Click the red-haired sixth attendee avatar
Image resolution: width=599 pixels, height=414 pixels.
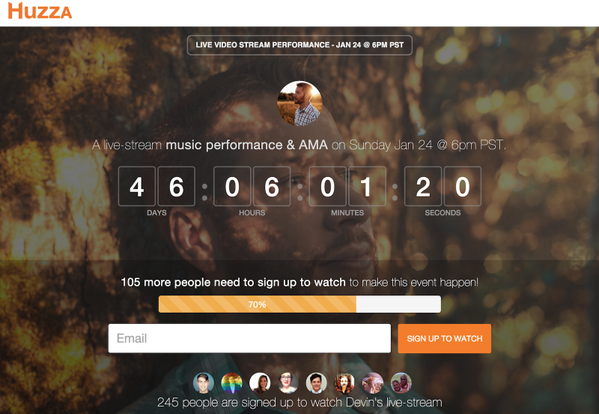(345, 383)
